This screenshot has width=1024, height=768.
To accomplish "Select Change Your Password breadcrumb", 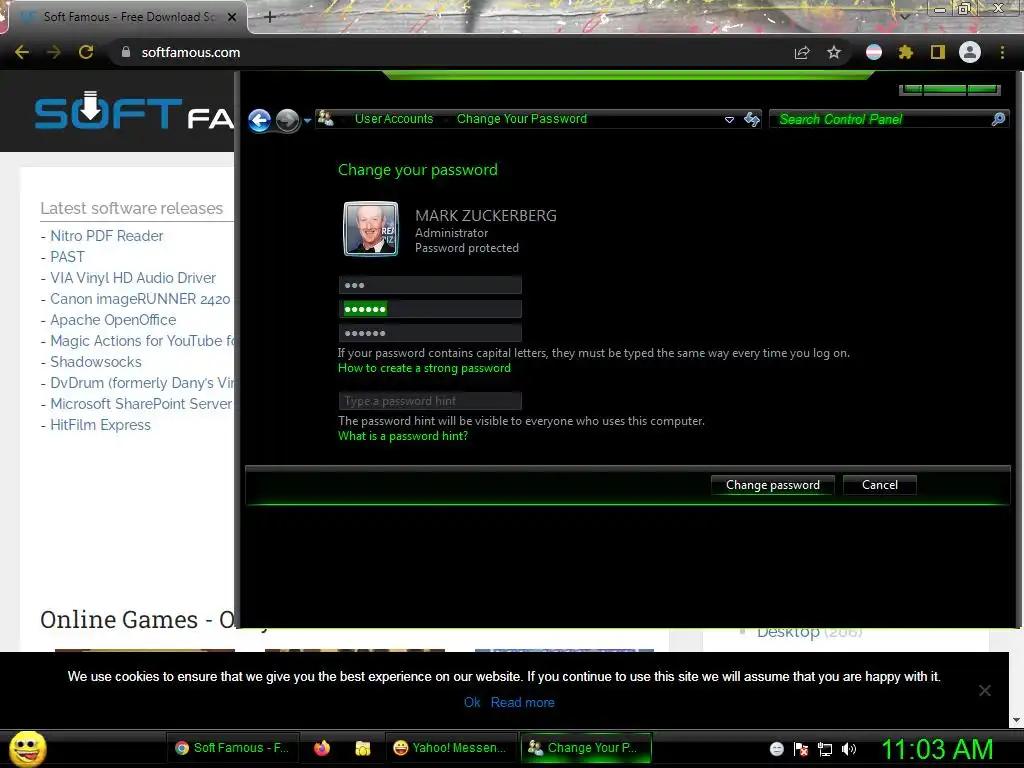I will [x=522, y=119].
